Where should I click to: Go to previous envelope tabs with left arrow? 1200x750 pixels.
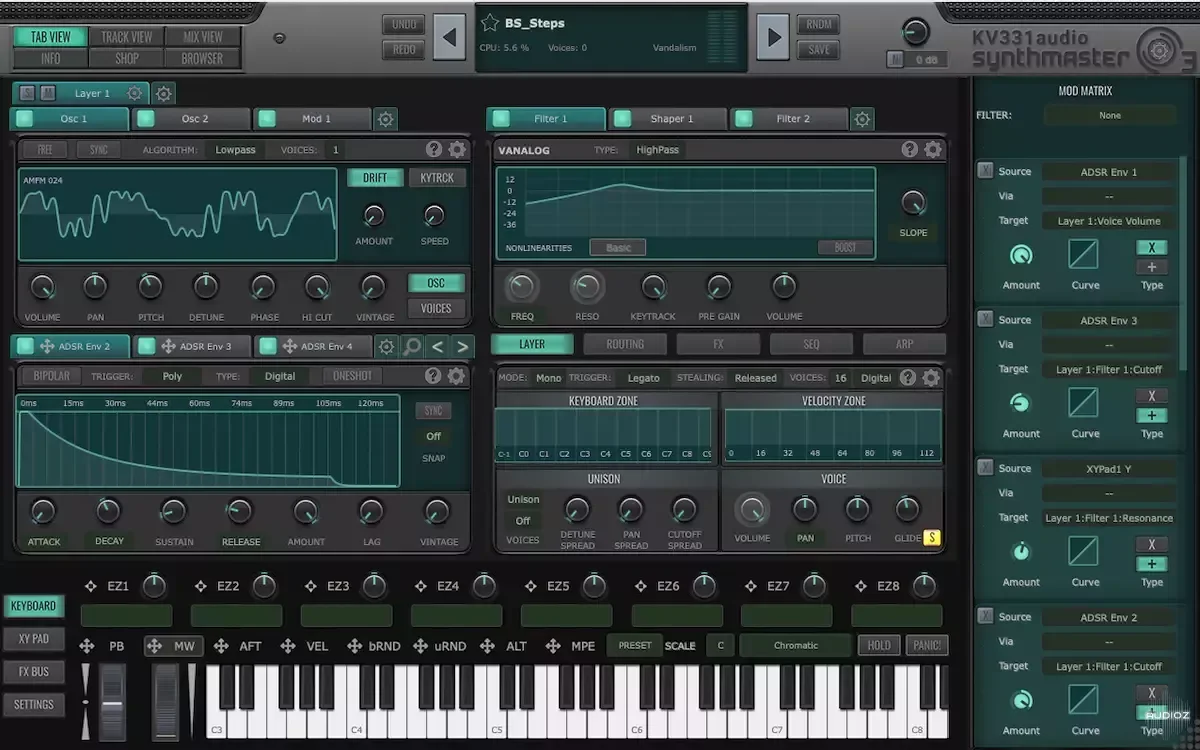[x=437, y=347]
